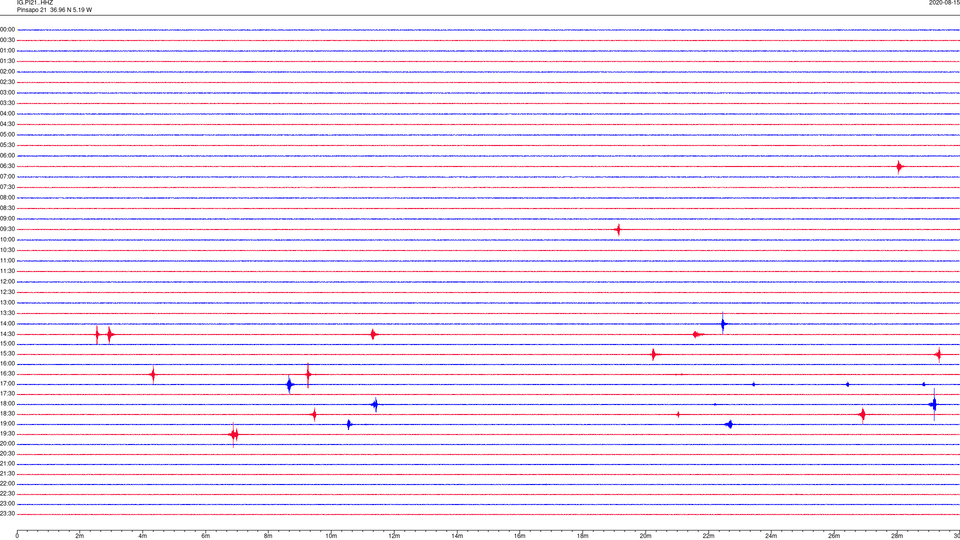Select the 18:00 trace event near 11 minutes
Viewport: 960px width, 540px height.
375,404
